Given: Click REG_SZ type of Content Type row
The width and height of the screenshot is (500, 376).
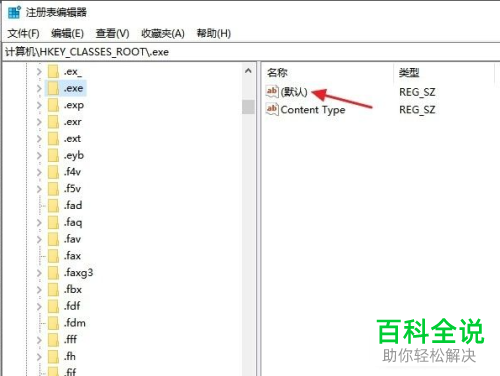Looking at the screenshot, I should (417, 110).
